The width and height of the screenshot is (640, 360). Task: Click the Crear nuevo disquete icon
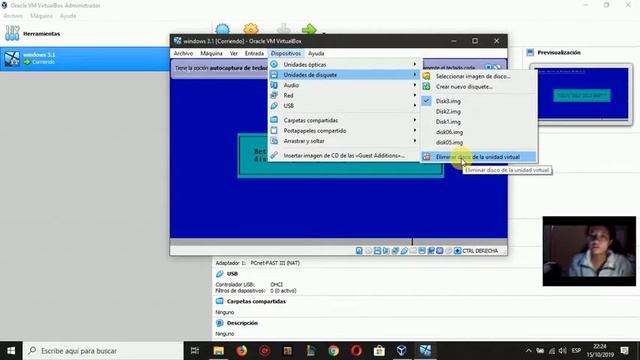426,87
